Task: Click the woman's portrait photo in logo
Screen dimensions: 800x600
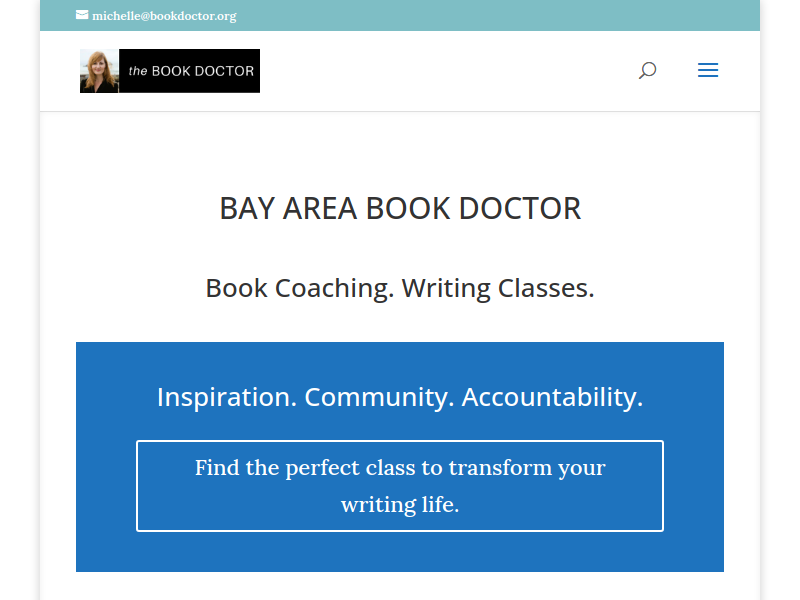Action: (99, 71)
